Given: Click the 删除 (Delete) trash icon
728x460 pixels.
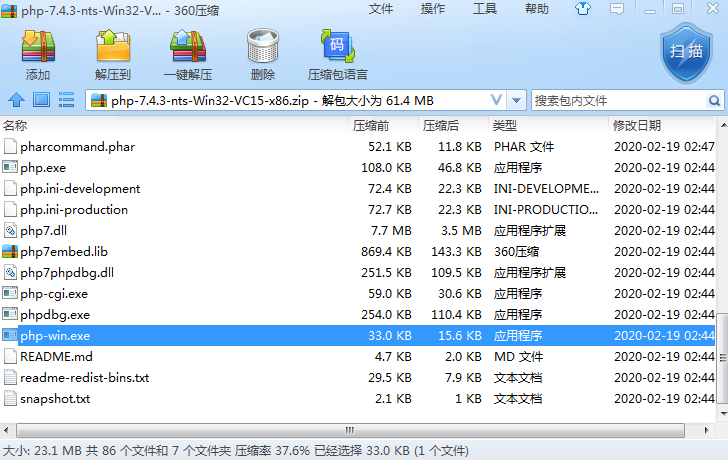Looking at the screenshot, I should pos(263,45).
